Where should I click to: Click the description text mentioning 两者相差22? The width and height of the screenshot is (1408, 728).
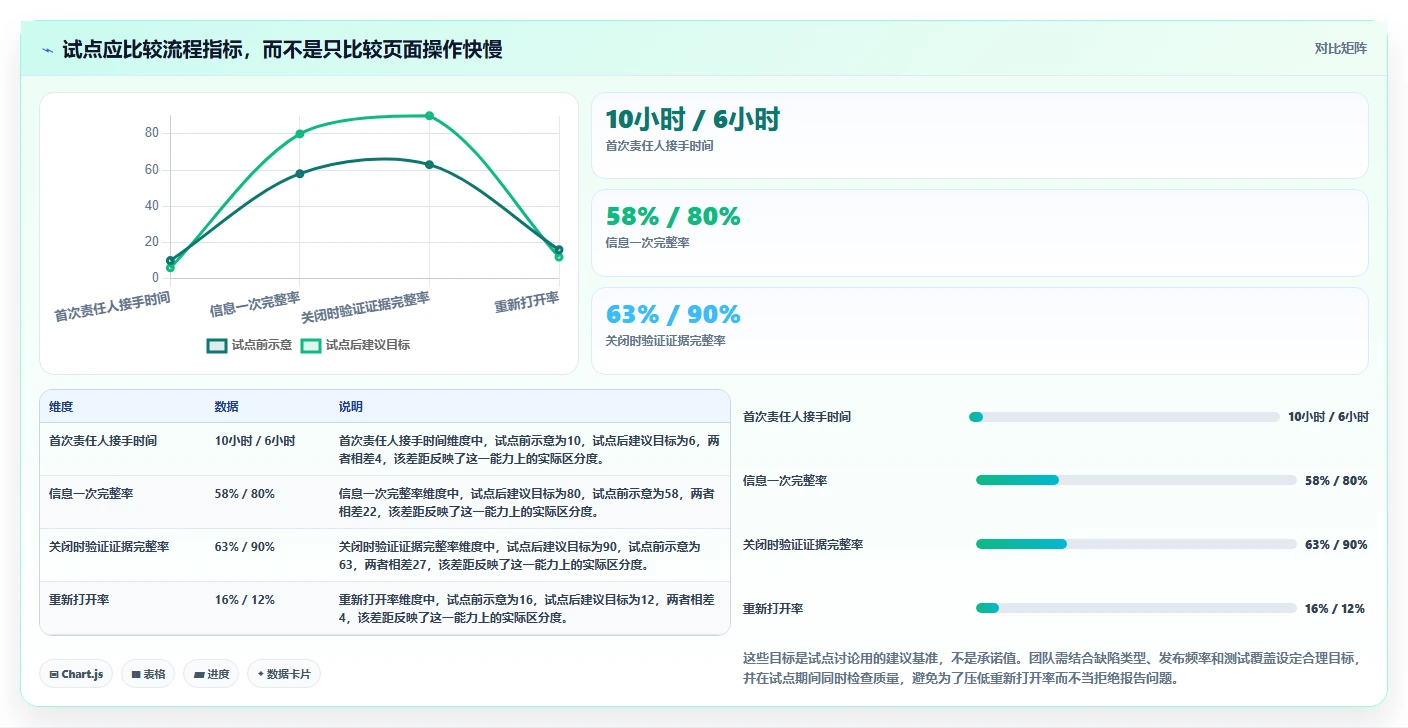pos(527,502)
